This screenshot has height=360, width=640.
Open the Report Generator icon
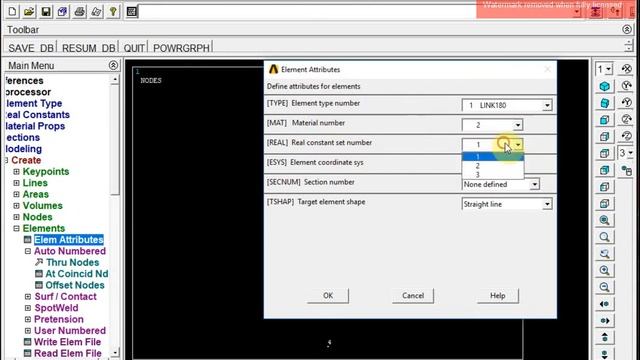[96, 11]
